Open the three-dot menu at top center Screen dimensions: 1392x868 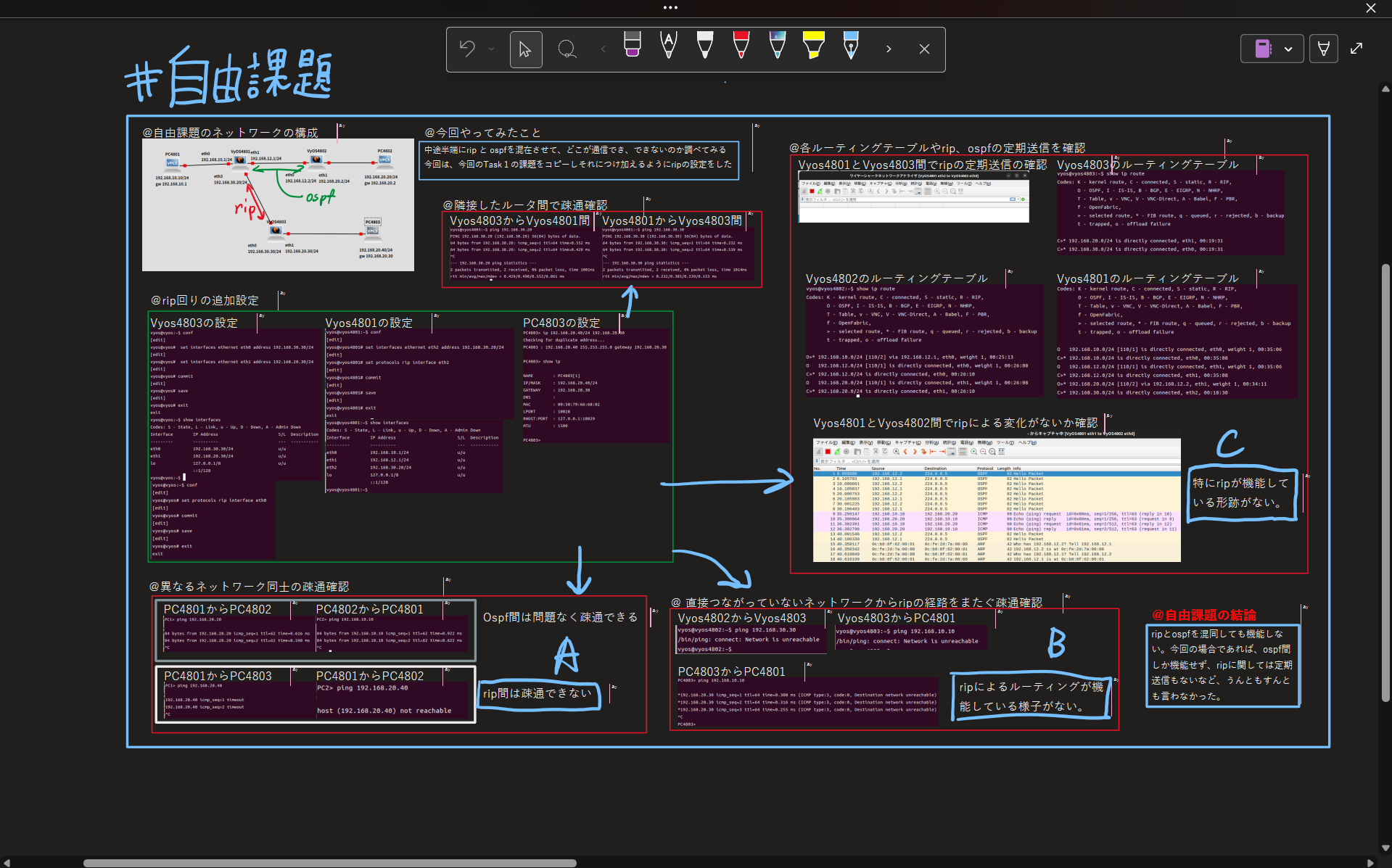pos(670,8)
